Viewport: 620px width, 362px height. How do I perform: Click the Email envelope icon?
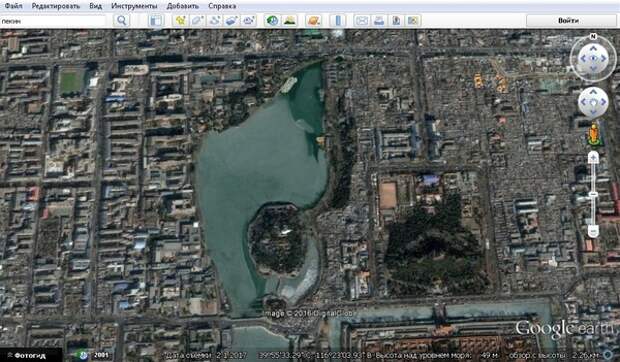click(362, 21)
